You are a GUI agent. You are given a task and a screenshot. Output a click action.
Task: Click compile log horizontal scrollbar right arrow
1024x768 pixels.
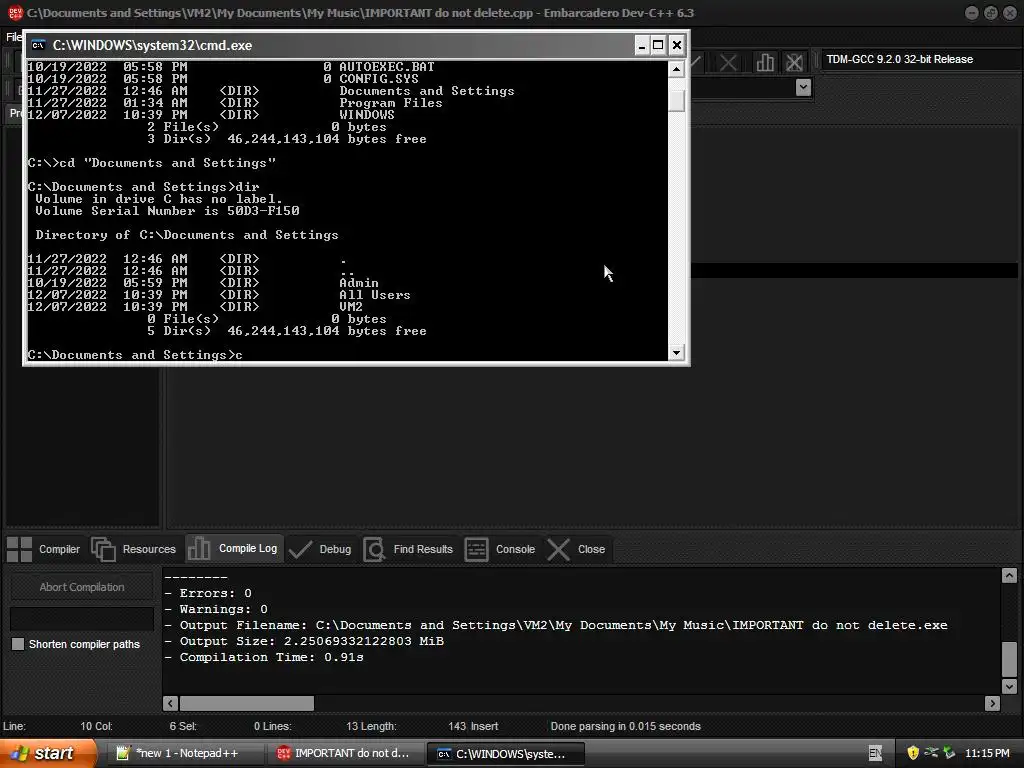[x=993, y=703]
